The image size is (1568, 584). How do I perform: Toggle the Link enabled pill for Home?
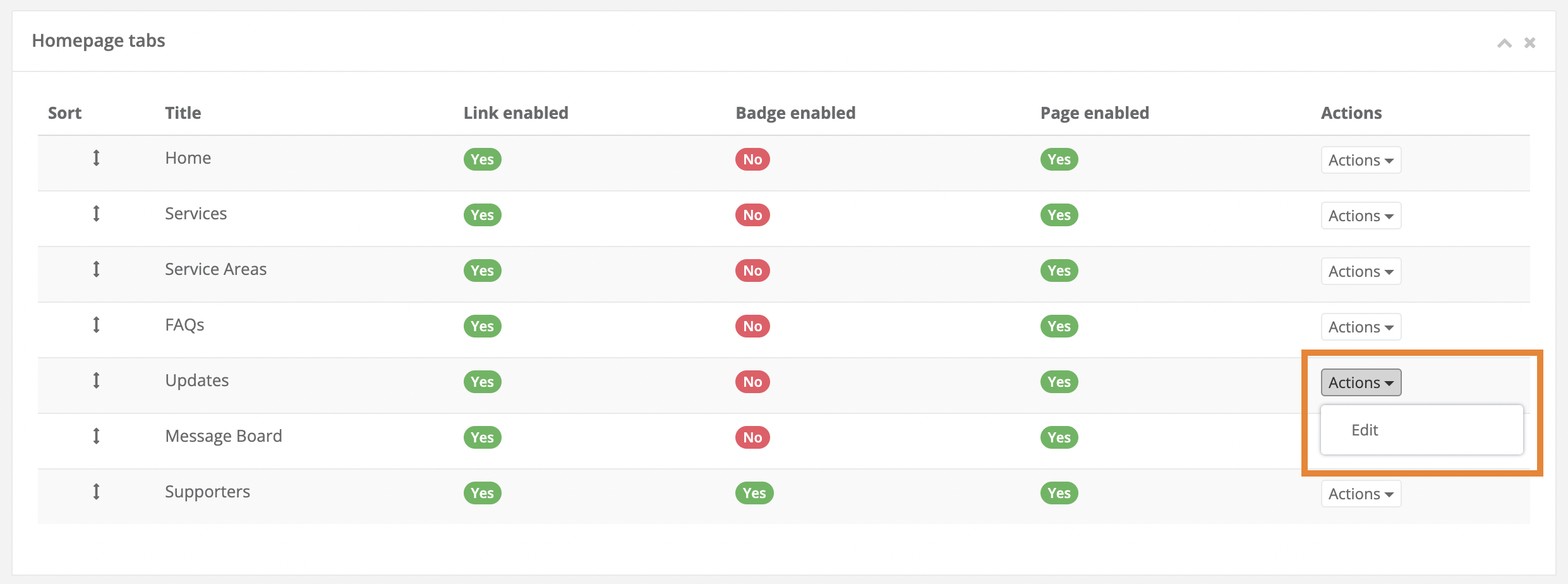click(x=482, y=159)
